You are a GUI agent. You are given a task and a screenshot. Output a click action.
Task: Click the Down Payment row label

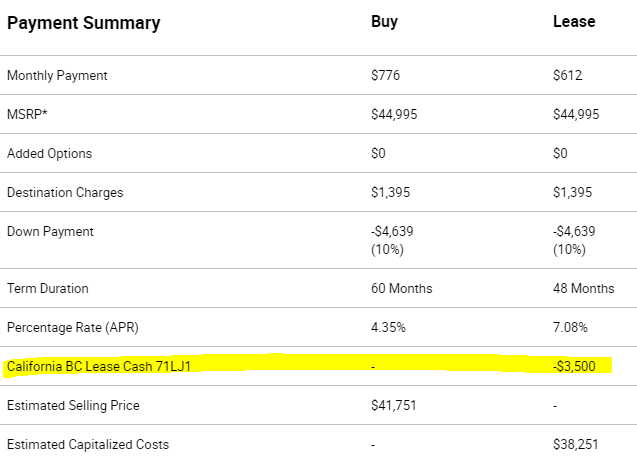pyautogui.click(x=50, y=232)
